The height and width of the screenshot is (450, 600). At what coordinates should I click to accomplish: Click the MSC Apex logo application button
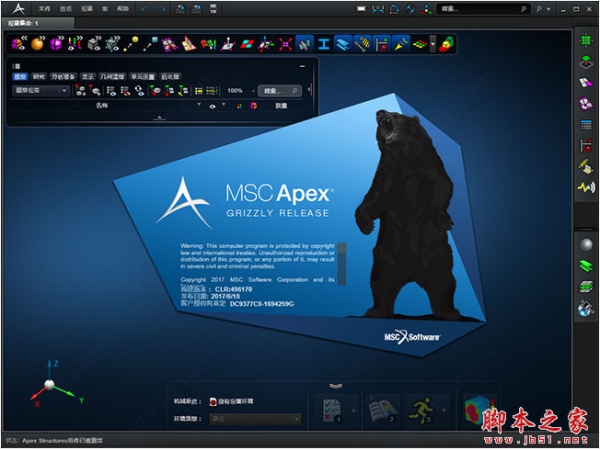point(16,8)
